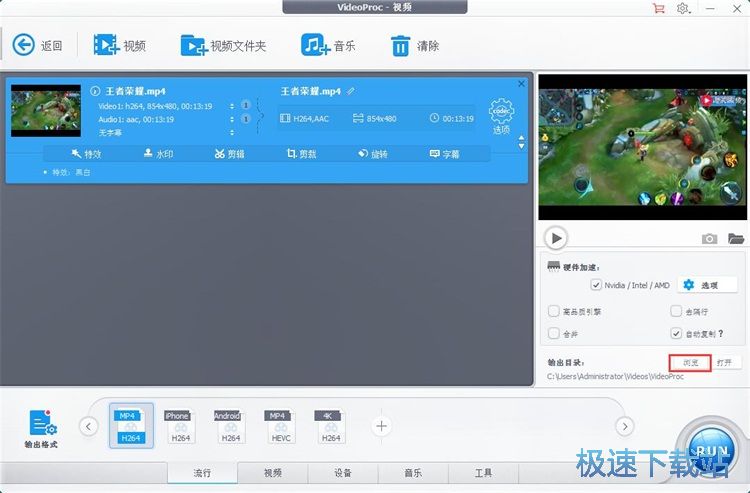750x493 pixels.
Task: Click 打开 to open output folder
Action: (x=725, y=362)
